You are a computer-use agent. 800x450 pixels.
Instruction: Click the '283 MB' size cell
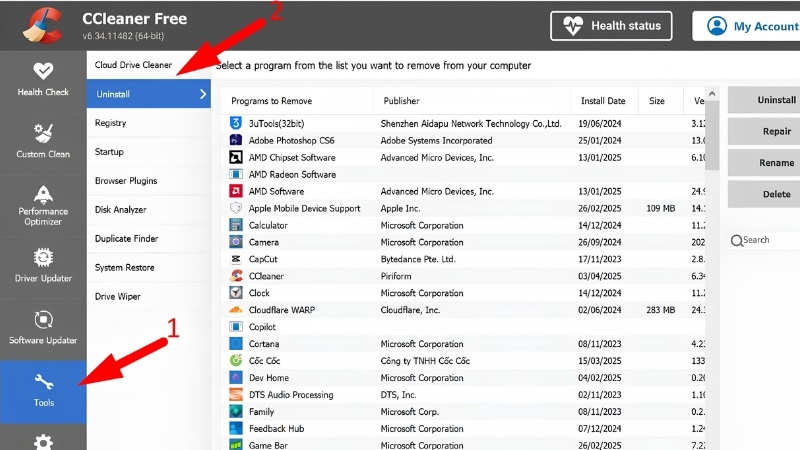click(x=661, y=310)
